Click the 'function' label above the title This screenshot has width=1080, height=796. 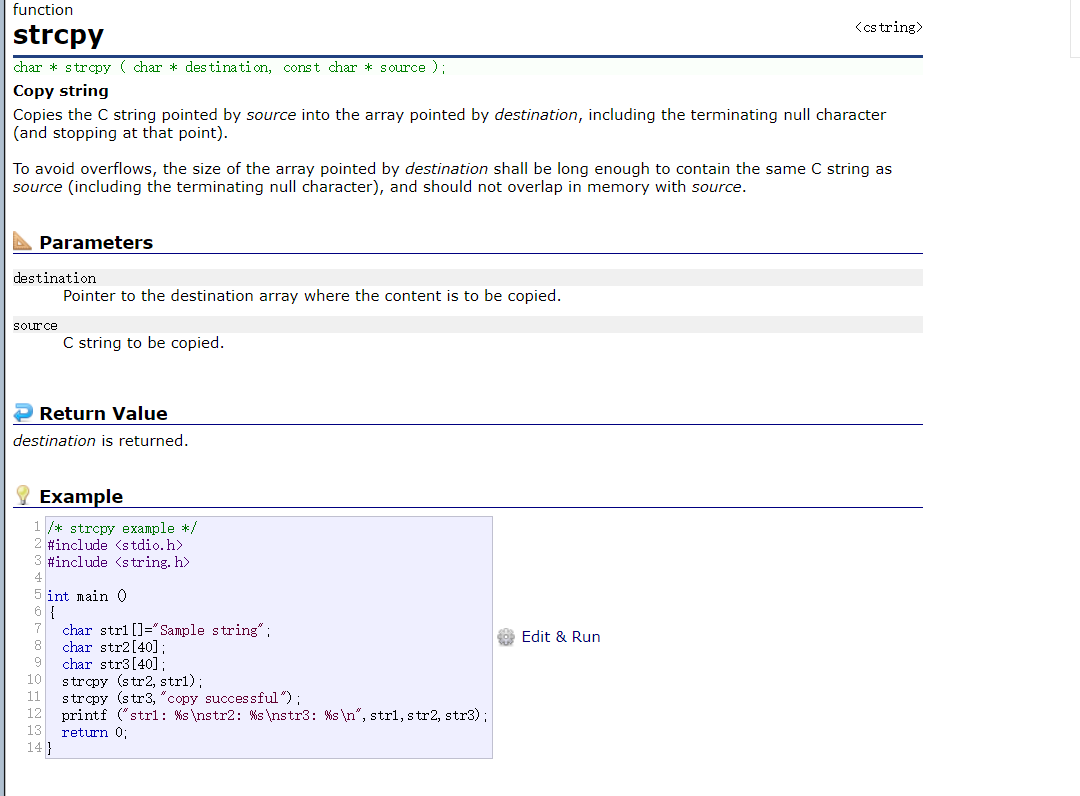coord(43,10)
